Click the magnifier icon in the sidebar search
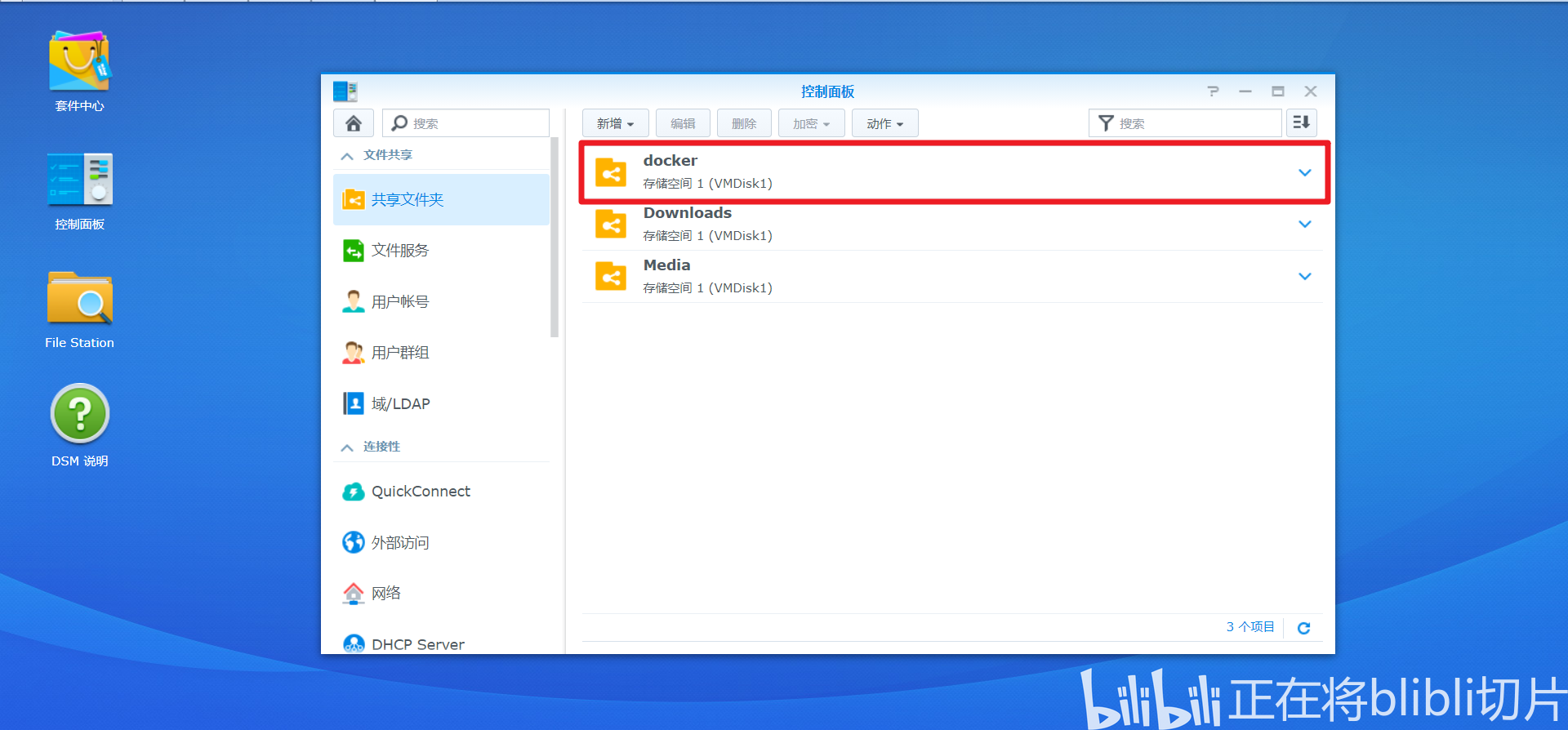The width and height of the screenshot is (1568, 730). (399, 123)
